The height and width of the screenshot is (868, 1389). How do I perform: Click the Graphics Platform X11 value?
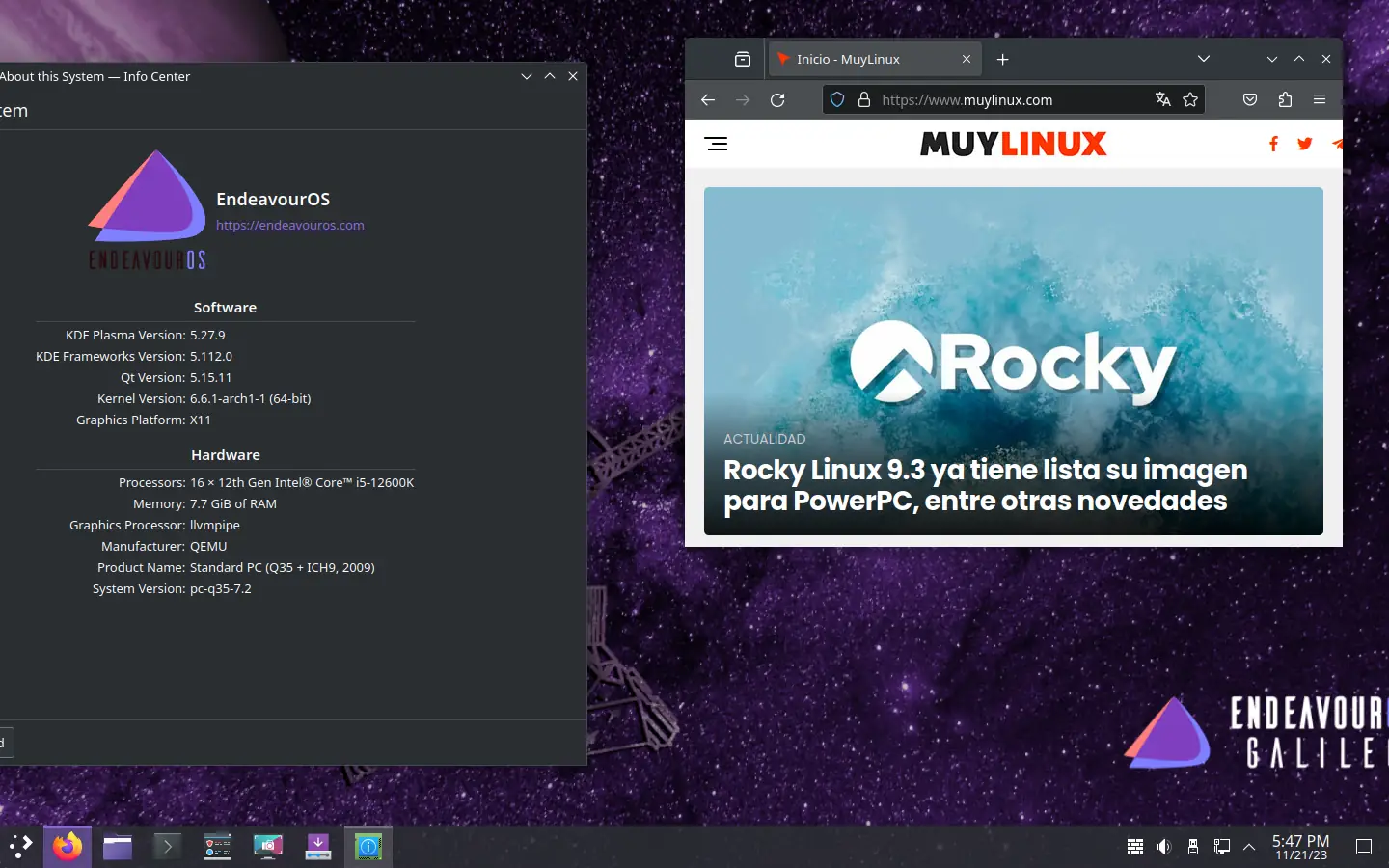click(x=201, y=420)
